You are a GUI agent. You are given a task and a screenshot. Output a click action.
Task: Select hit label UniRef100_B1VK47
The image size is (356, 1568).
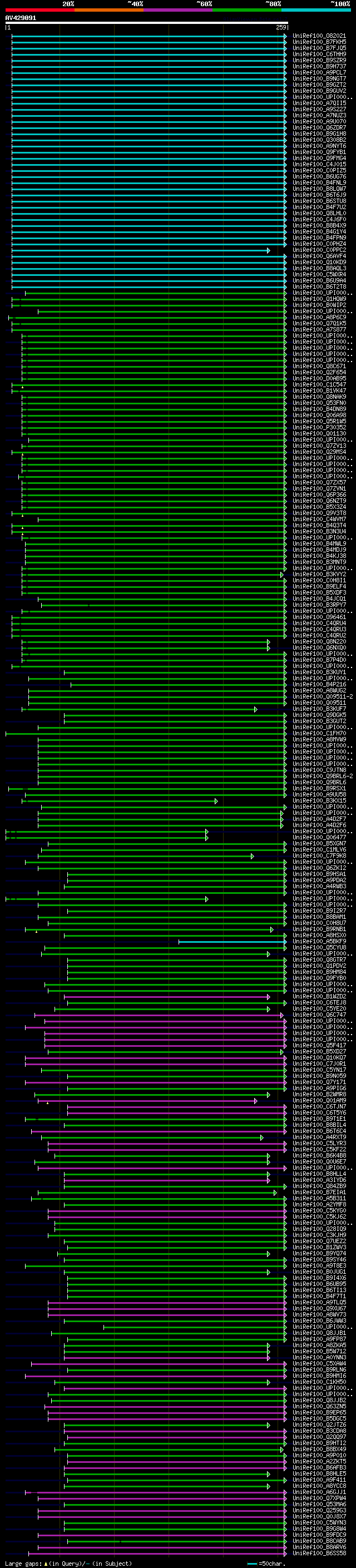tap(319, 391)
